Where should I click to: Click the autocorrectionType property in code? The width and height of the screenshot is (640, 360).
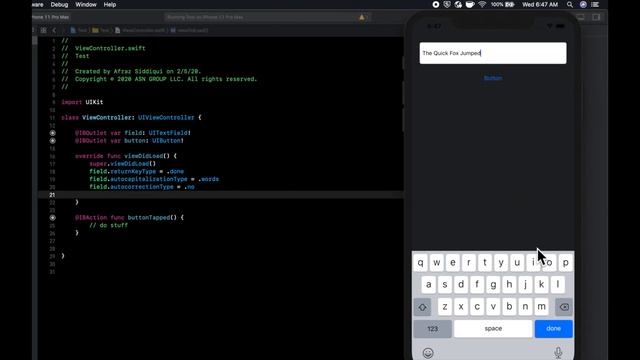[x=142, y=187]
